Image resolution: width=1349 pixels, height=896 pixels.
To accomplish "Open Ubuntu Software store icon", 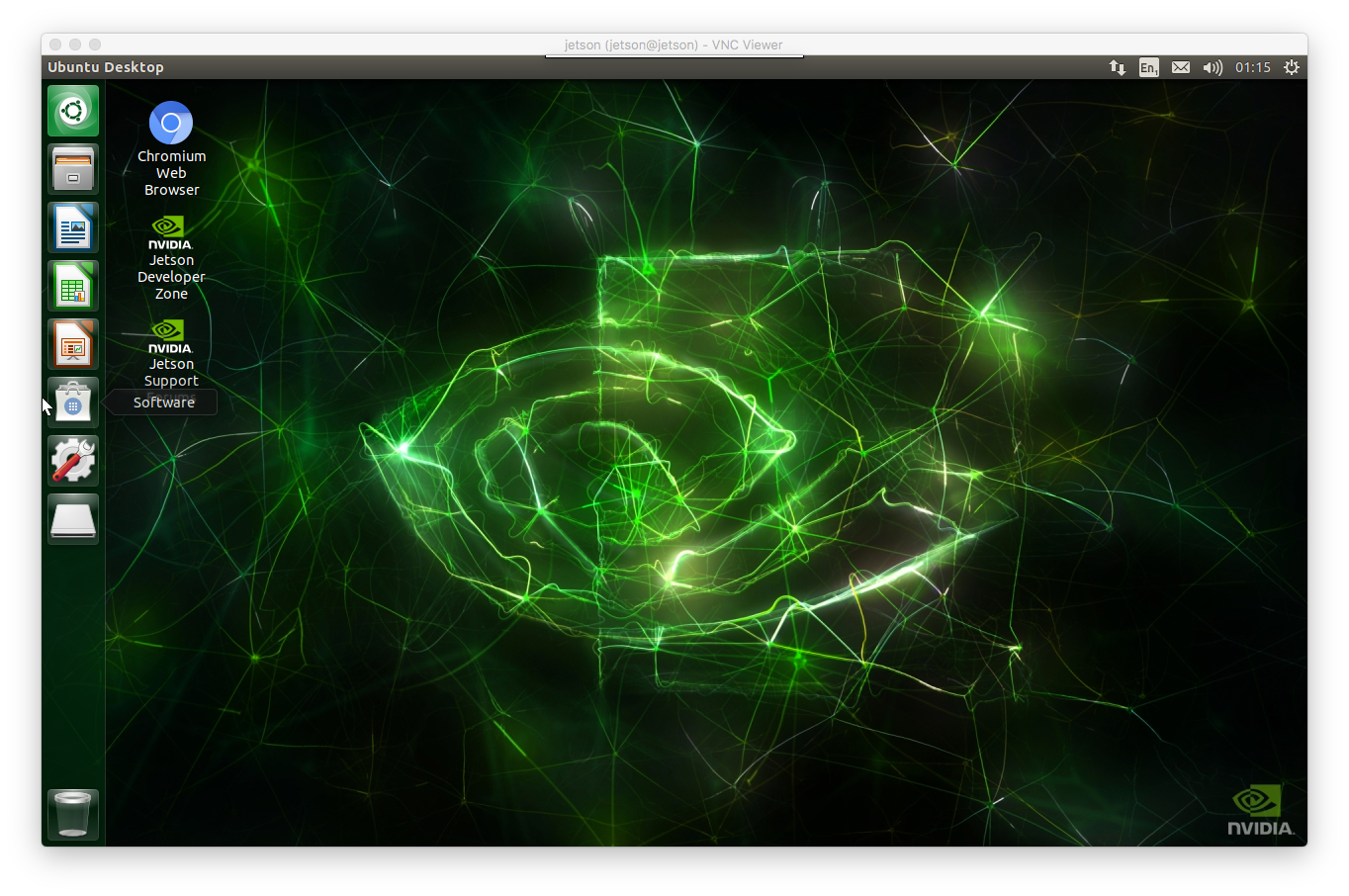I will pyautogui.click(x=73, y=403).
